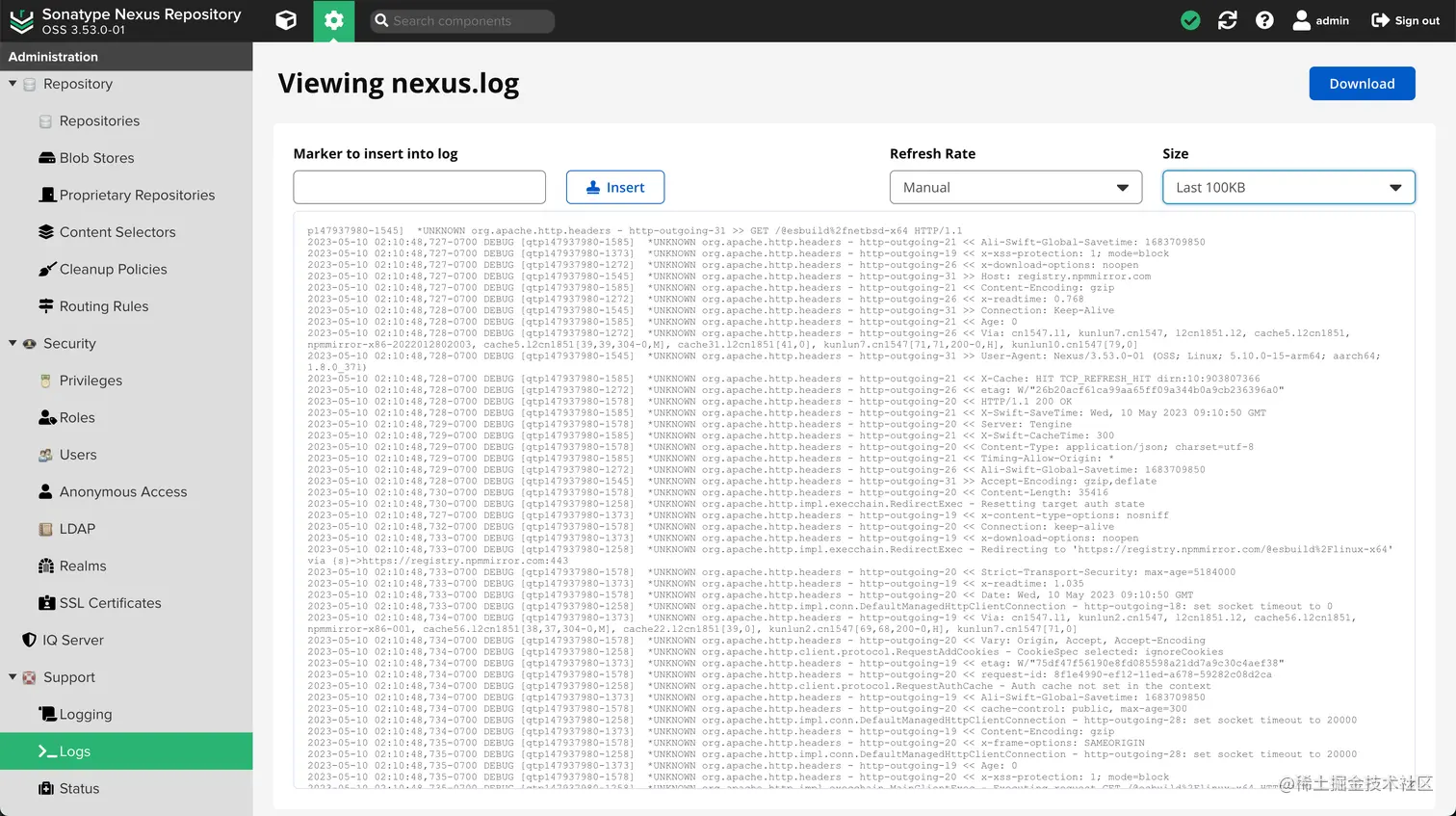This screenshot has width=1456, height=816.
Task: Click the Routing Rules signpost icon
Action: click(46, 306)
